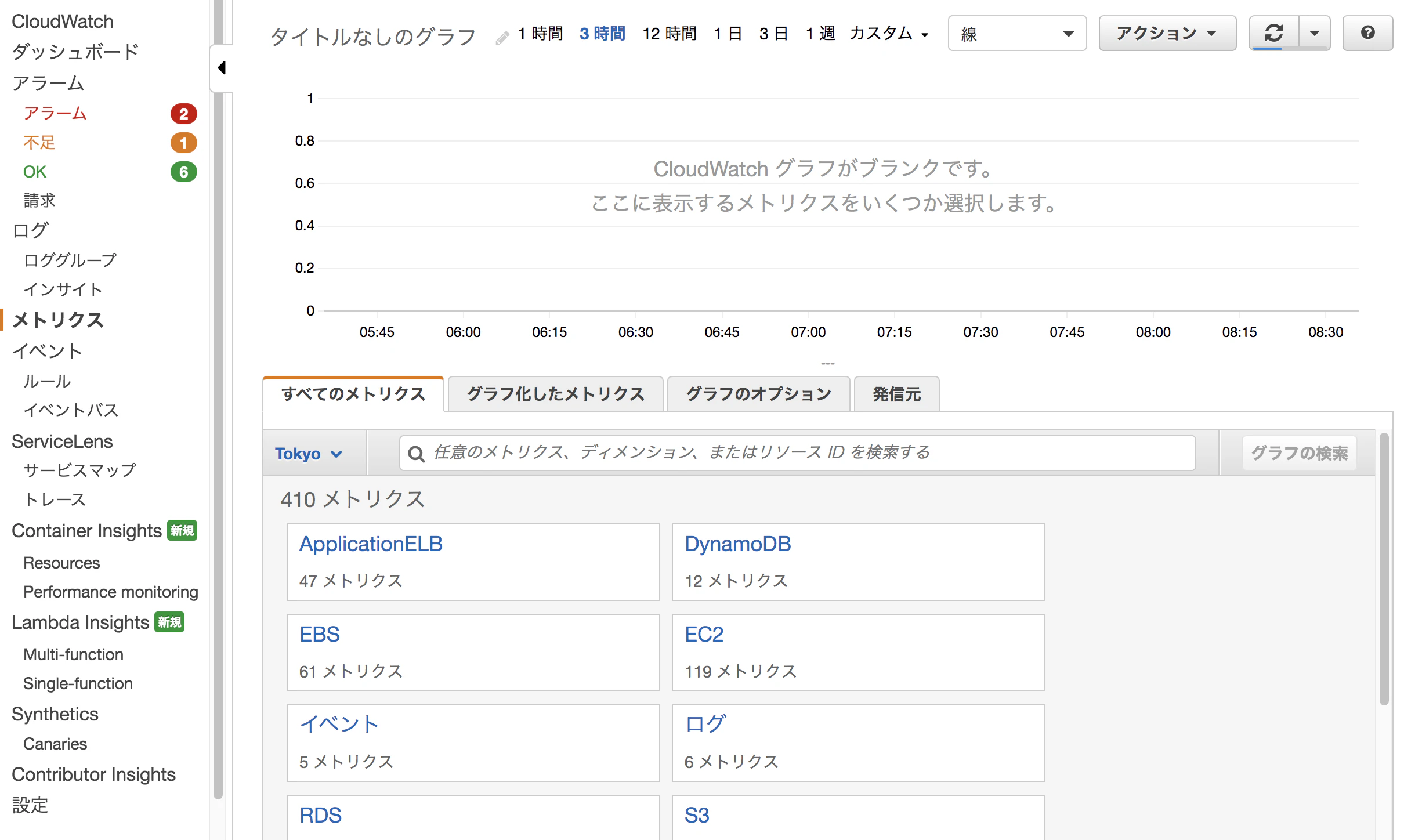Open the red アラーム state link

coord(55,113)
